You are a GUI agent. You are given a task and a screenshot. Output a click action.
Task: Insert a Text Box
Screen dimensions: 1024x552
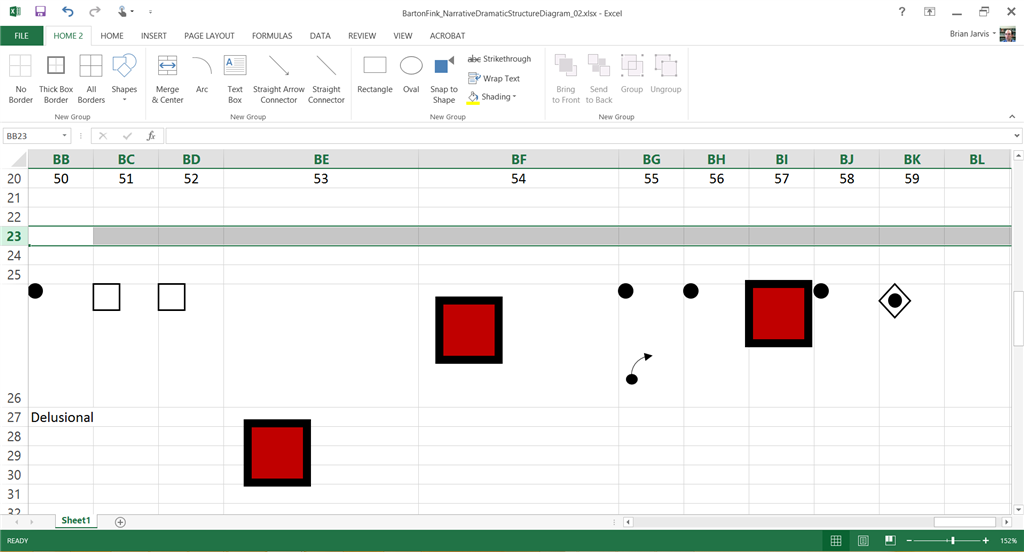(234, 79)
